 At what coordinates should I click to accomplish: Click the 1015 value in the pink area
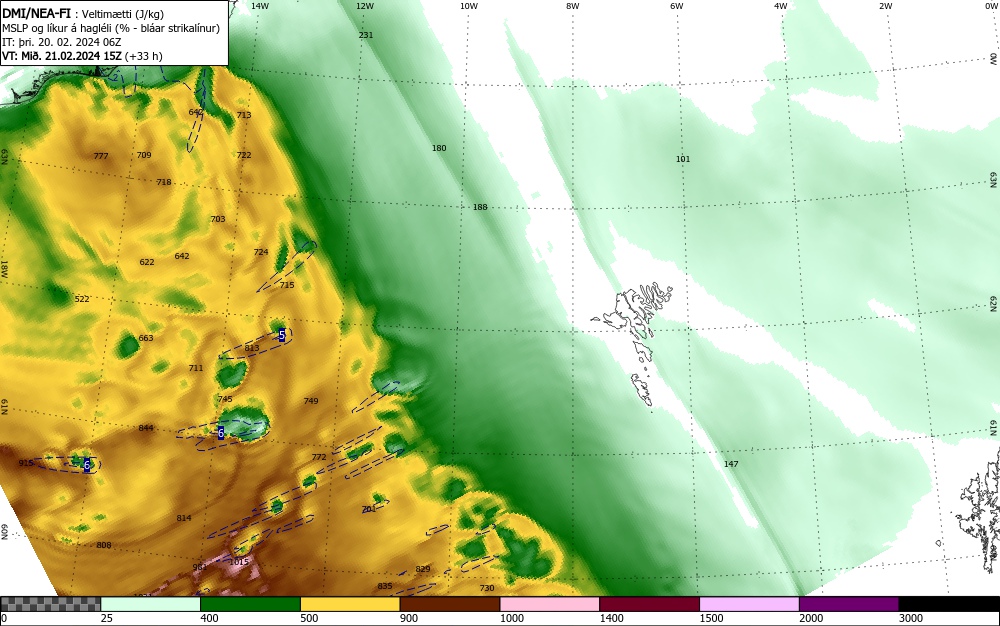pyautogui.click(x=239, y=562)
